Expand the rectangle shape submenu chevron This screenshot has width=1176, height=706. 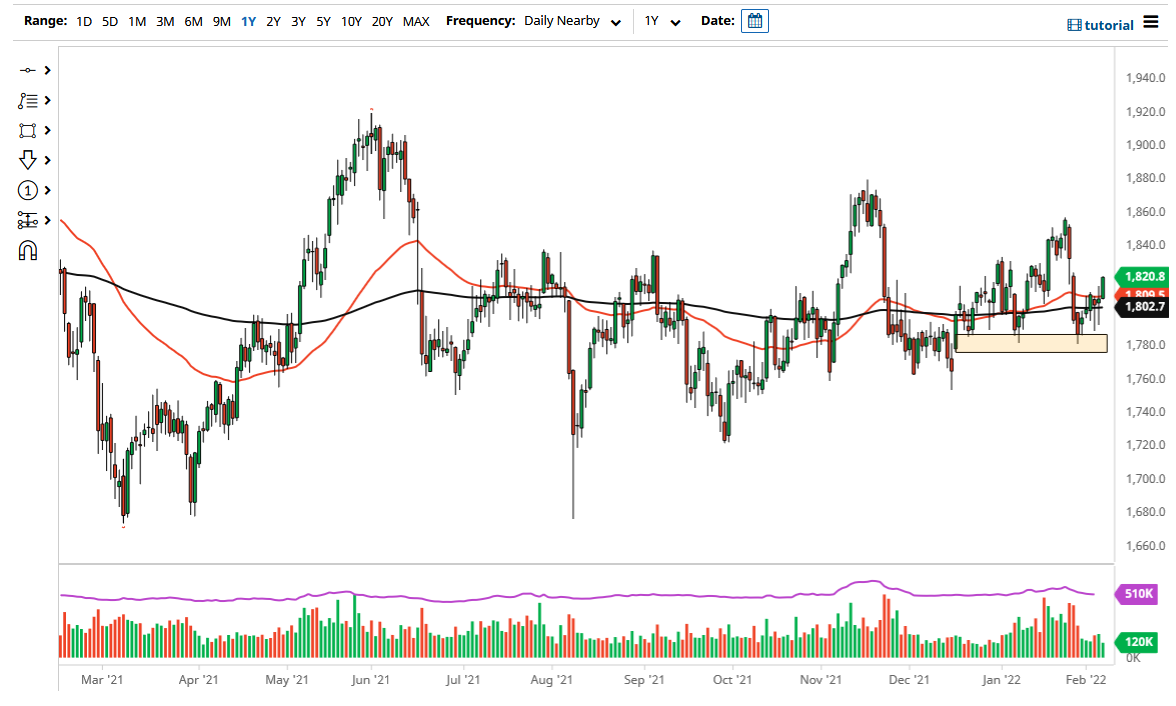[47, 131]
